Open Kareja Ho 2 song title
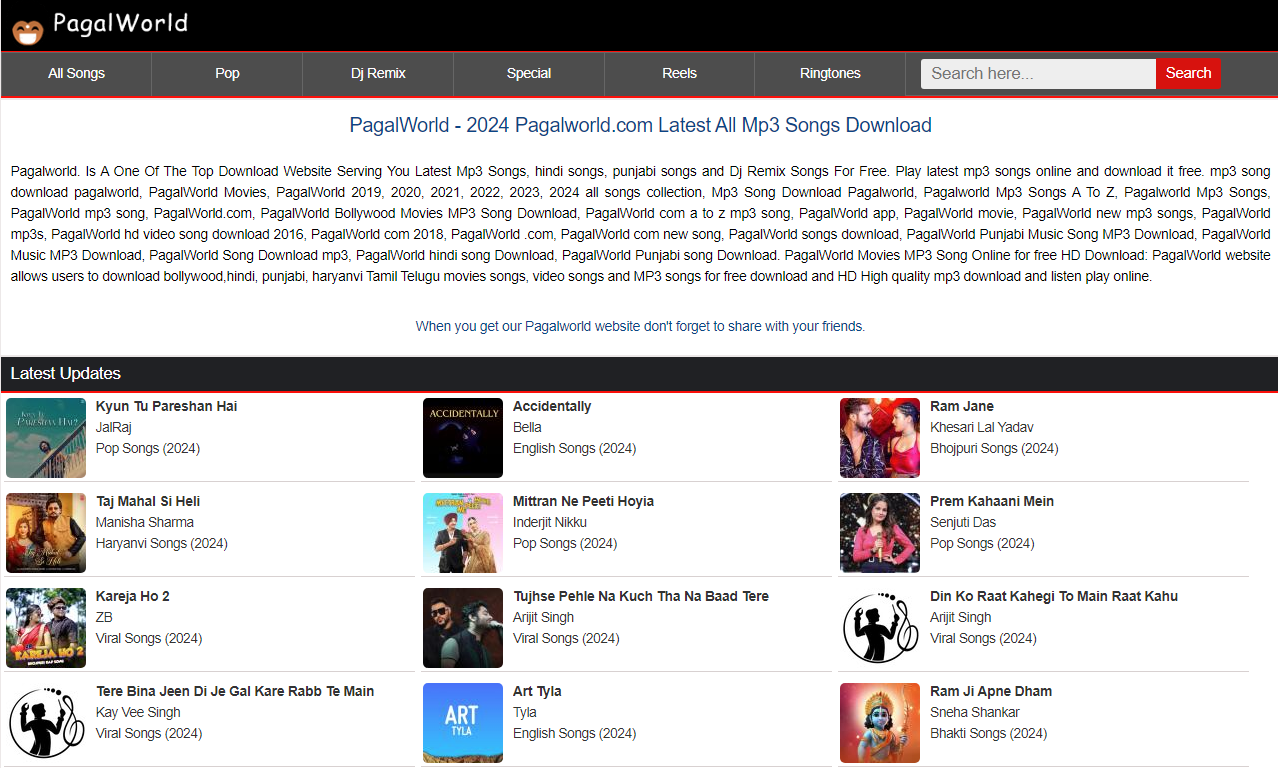The image size is (1278, 768). 133,596
